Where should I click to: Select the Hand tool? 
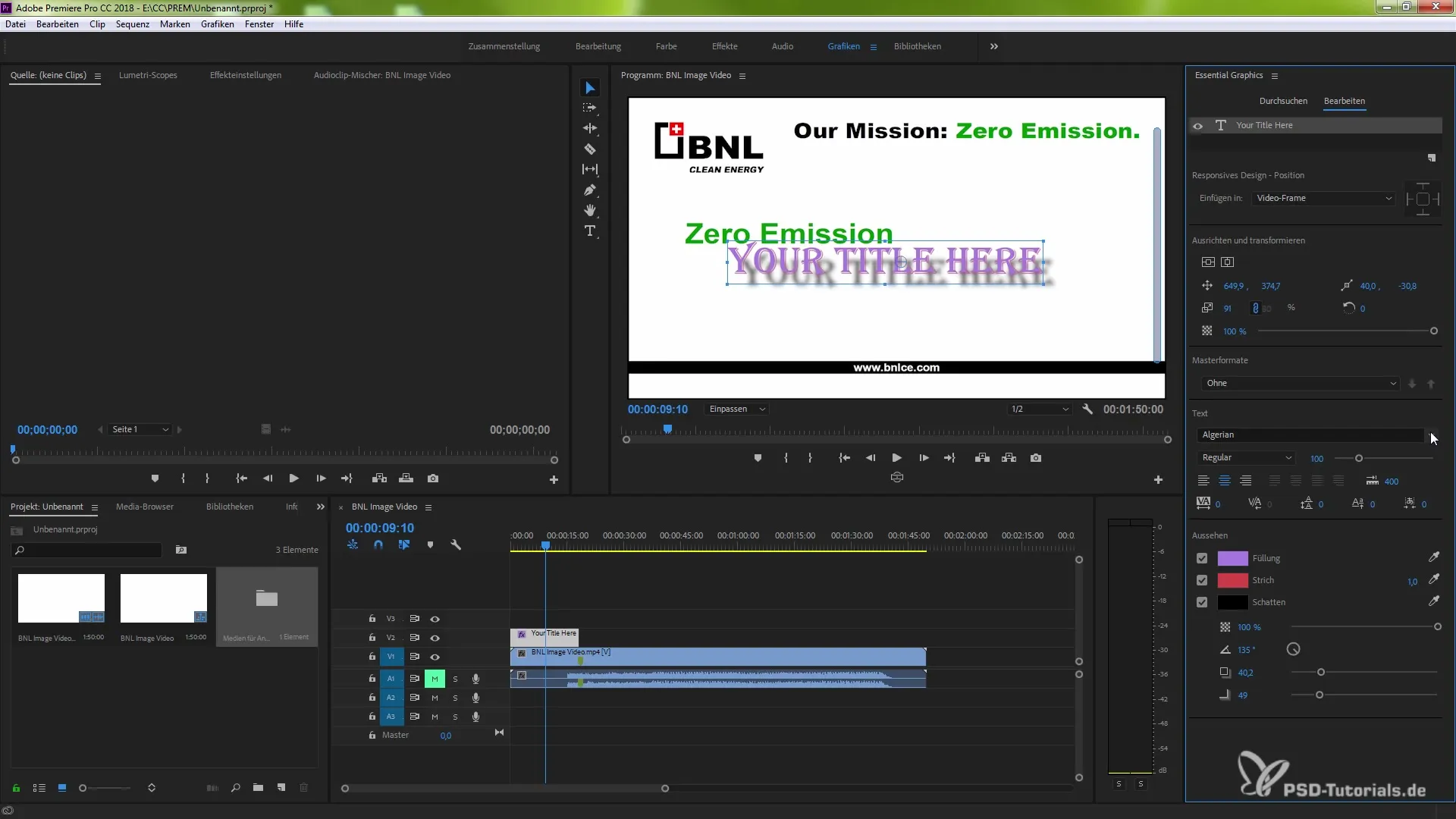pos(590,210)
